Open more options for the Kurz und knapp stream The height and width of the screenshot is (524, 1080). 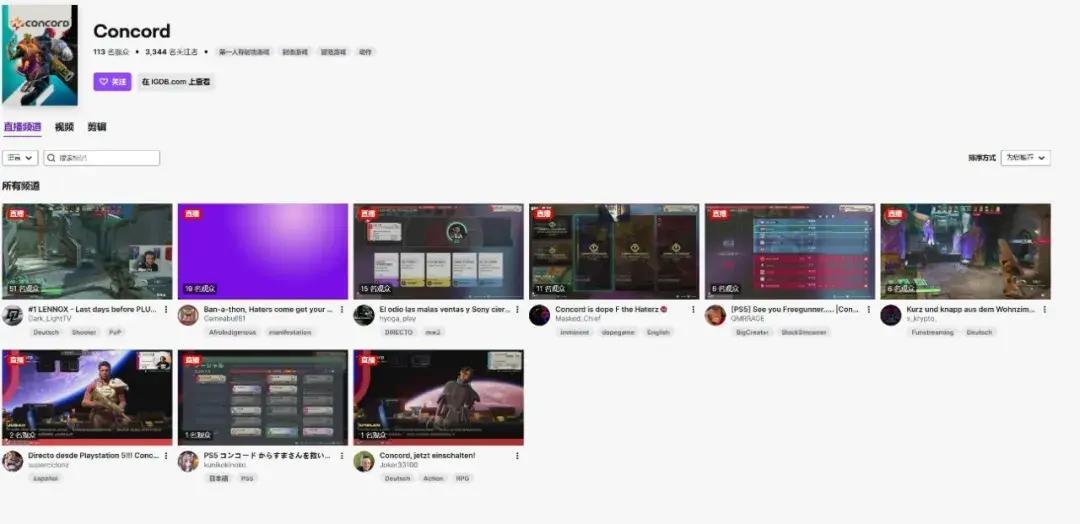pyautogui.click(x=1044, y=310)
